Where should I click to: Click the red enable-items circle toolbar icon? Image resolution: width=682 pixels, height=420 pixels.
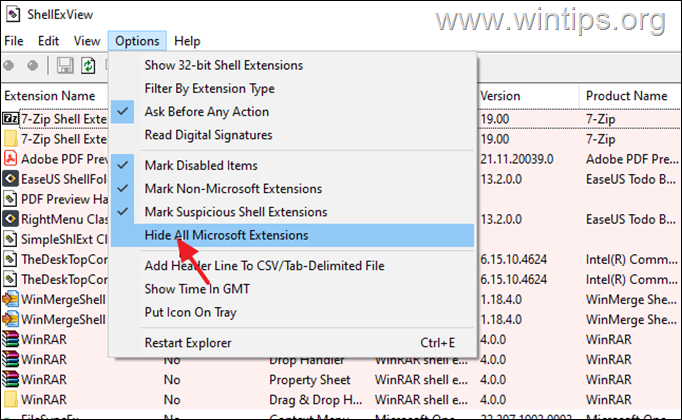pos(8,66)
